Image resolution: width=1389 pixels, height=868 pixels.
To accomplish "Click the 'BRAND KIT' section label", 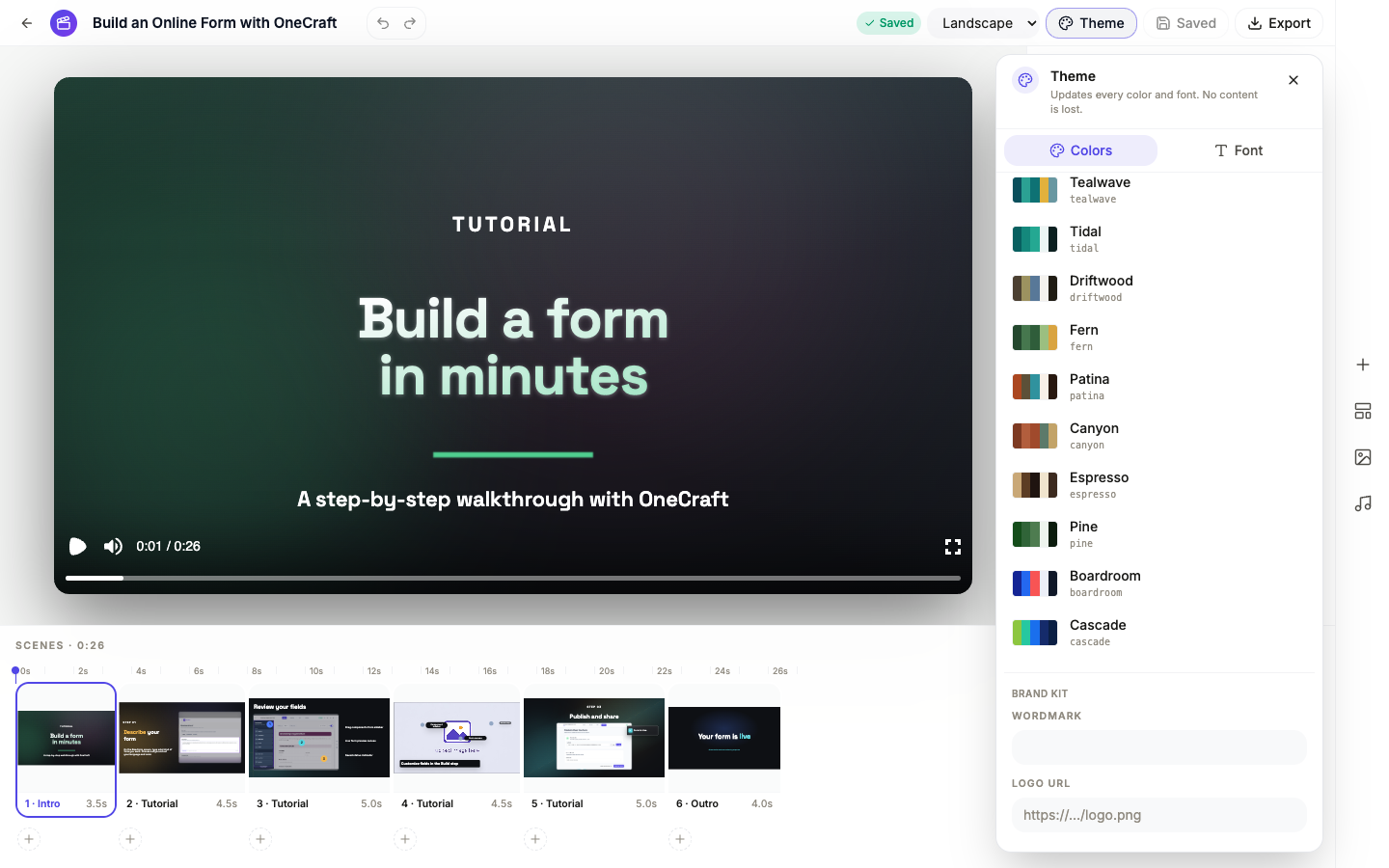I will tap(1040, 694).
